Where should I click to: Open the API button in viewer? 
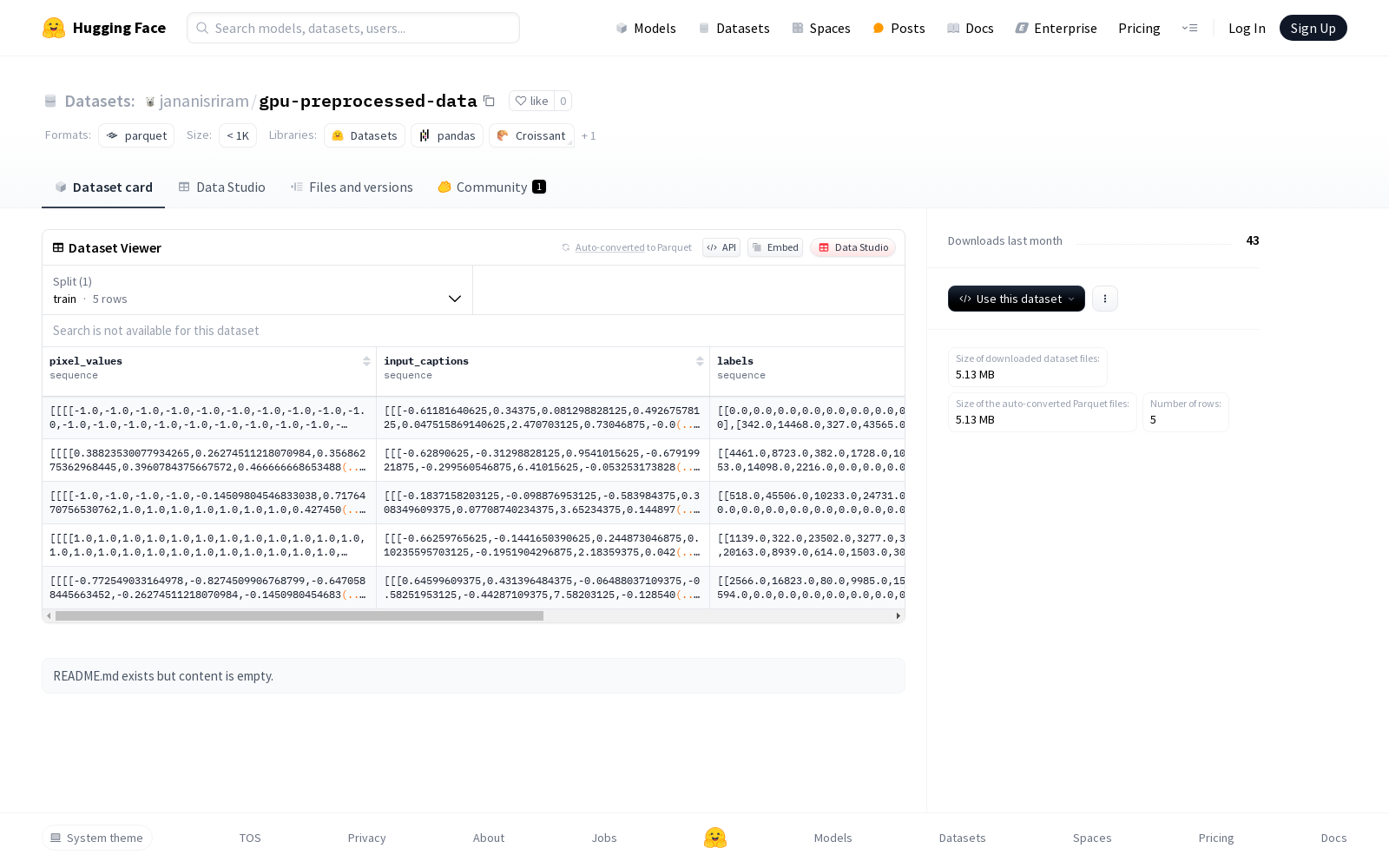click(x=721, y=247)
